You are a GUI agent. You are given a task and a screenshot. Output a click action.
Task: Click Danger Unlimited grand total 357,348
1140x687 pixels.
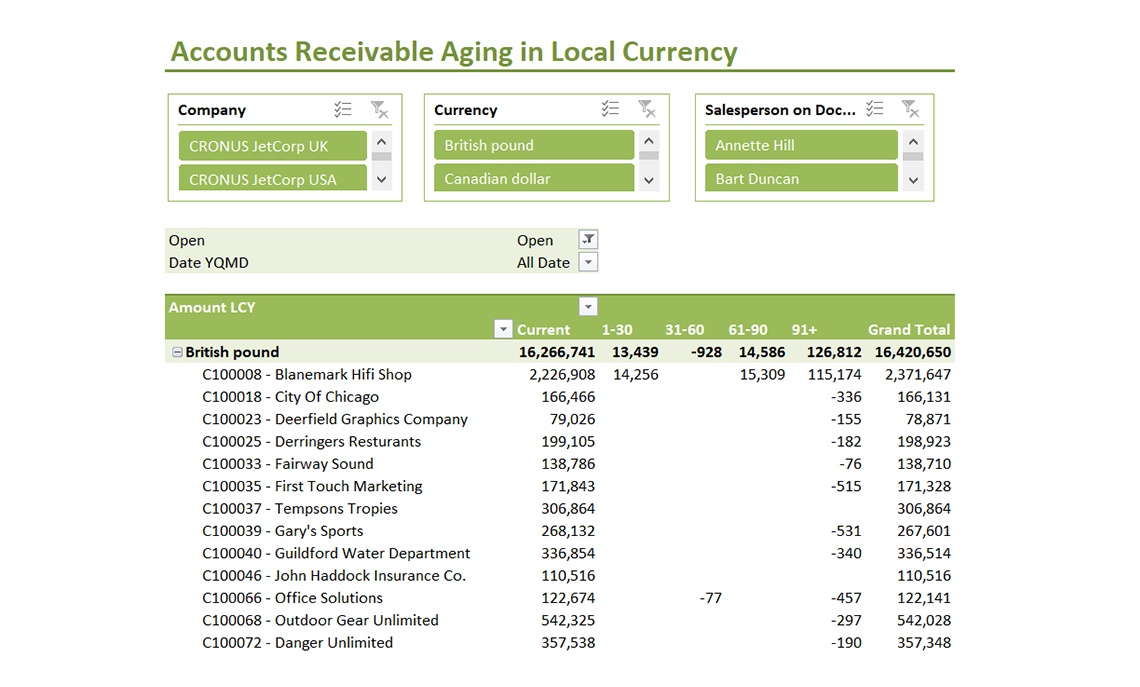tap(923, 643)
